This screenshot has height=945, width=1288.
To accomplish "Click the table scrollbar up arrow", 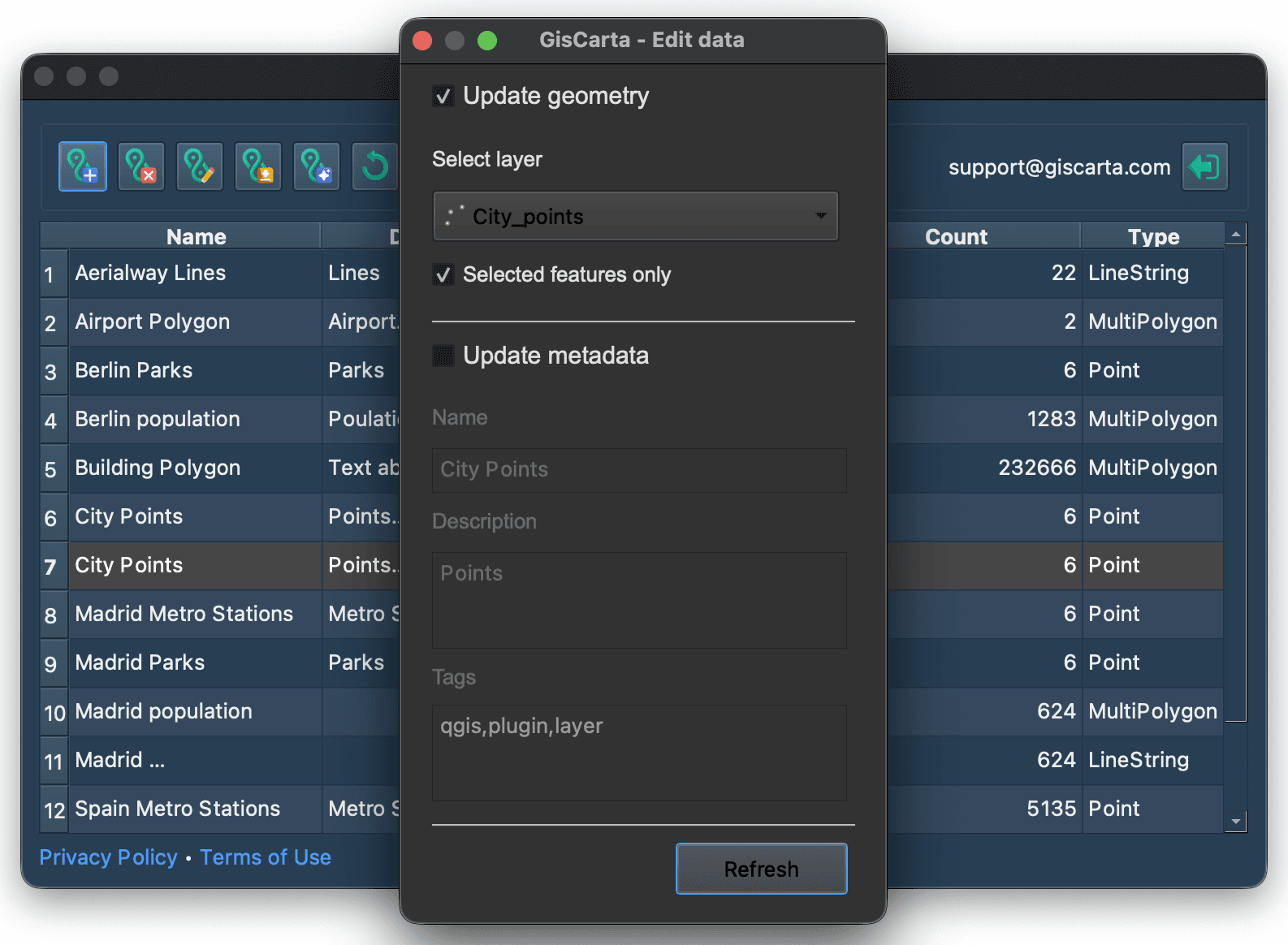I will 1235,235.
